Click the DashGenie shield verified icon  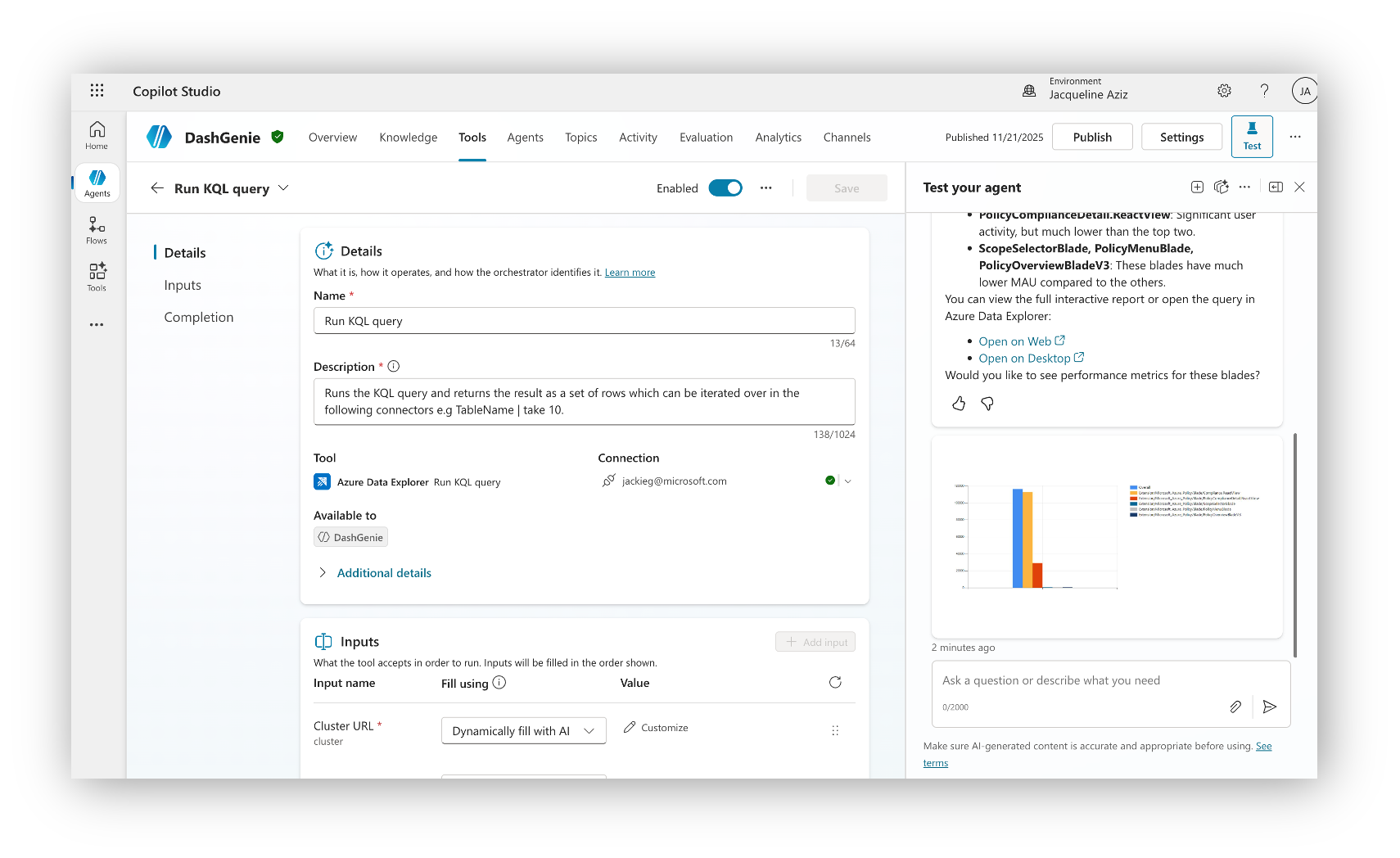click(278, 137)
